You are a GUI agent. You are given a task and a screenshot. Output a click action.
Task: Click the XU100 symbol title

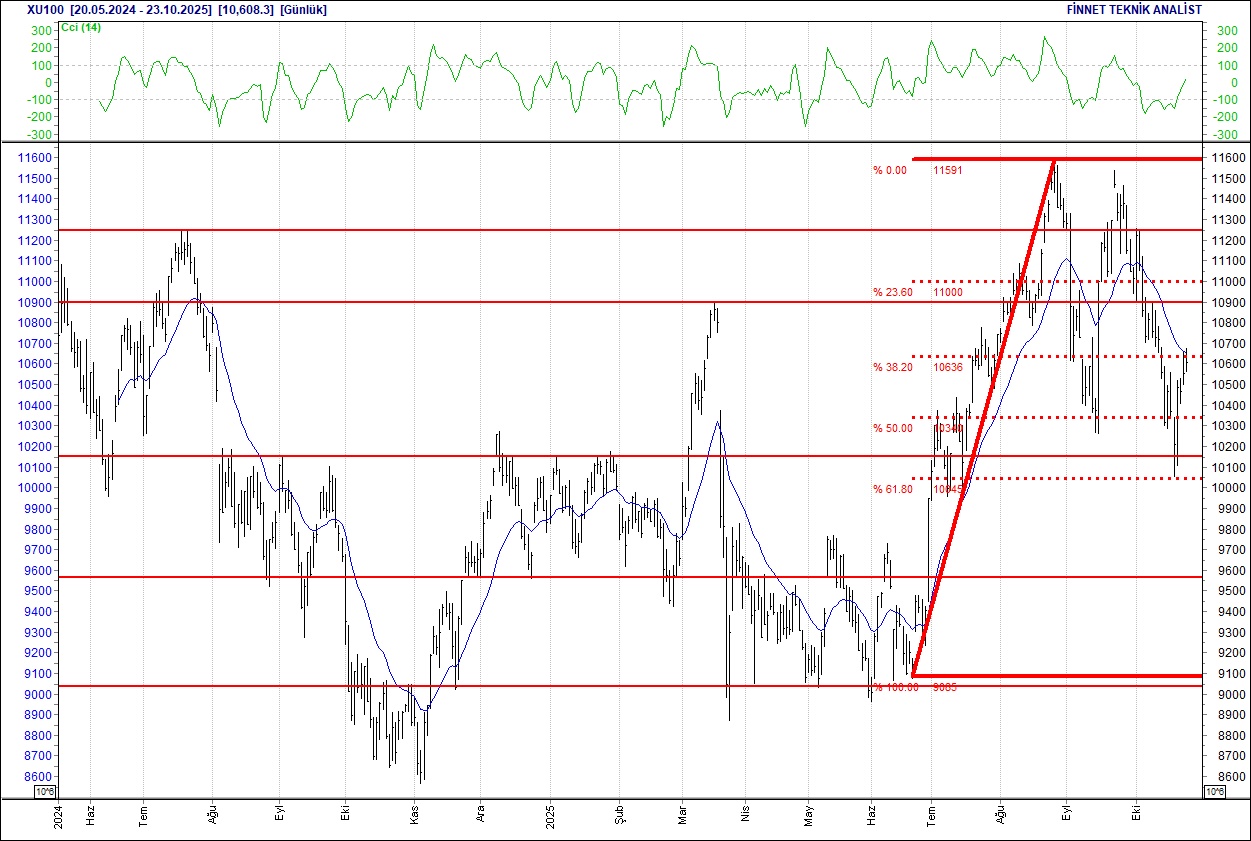pos(45,10)
